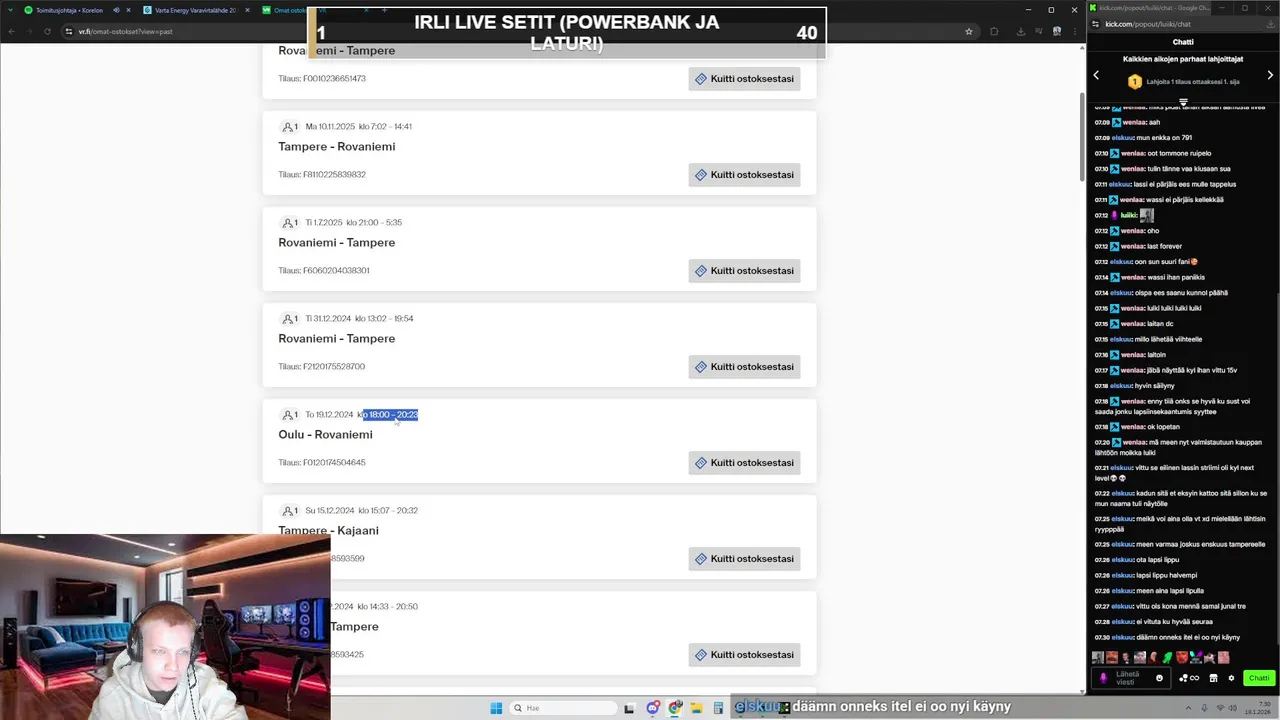Click passenger icon on the Oulu - Rovaniemi card
The image size is (1280, 720).
point(288,414)
